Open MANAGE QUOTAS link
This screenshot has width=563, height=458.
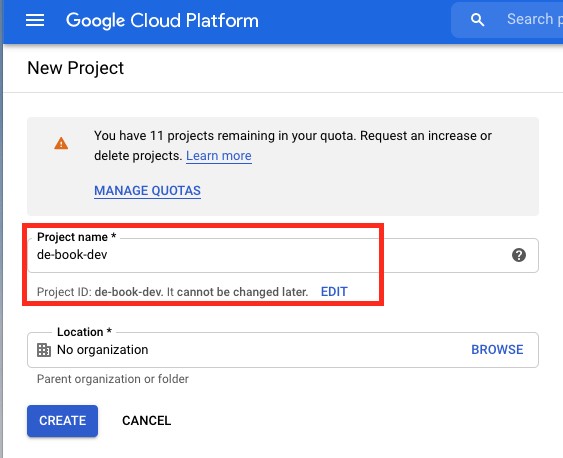pos(147,191)
